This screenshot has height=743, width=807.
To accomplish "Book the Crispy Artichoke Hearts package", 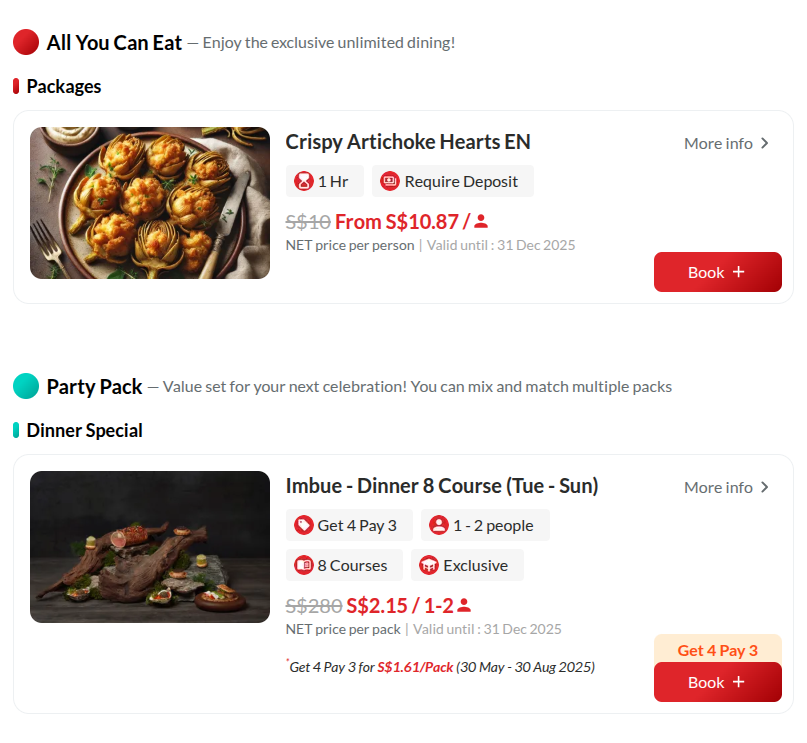I will click(x=717, y=272).
